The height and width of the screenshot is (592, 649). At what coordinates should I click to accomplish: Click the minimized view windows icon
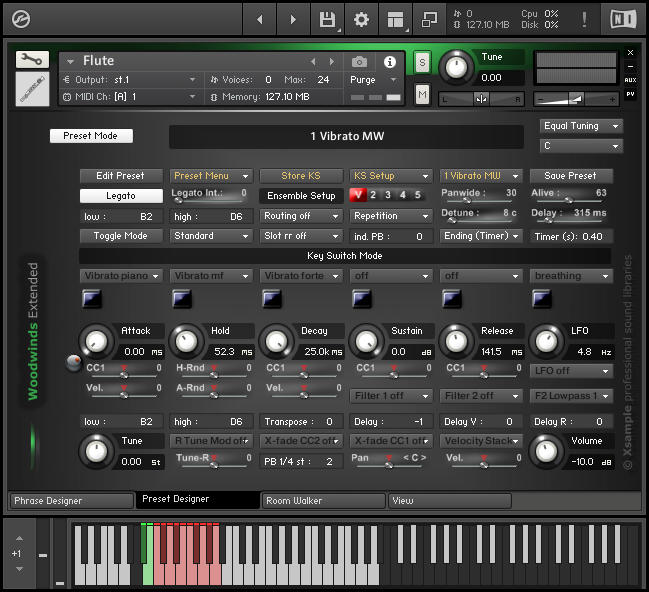pos(429,19)
